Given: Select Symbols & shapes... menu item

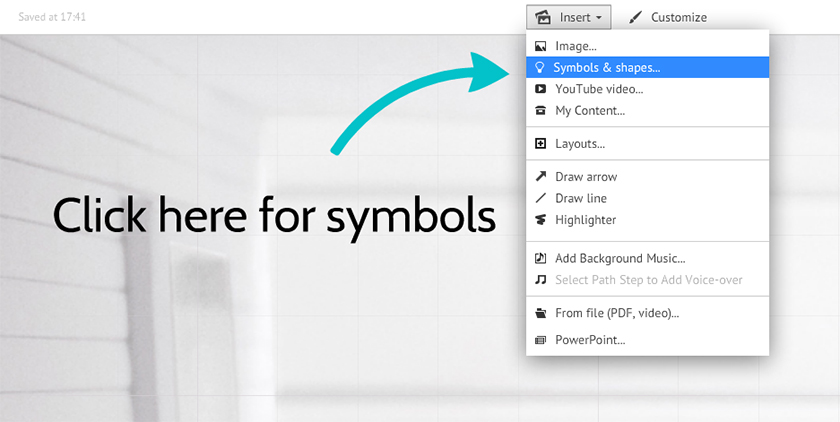Looking at the screenshot, I should click(x=647, y=67).
